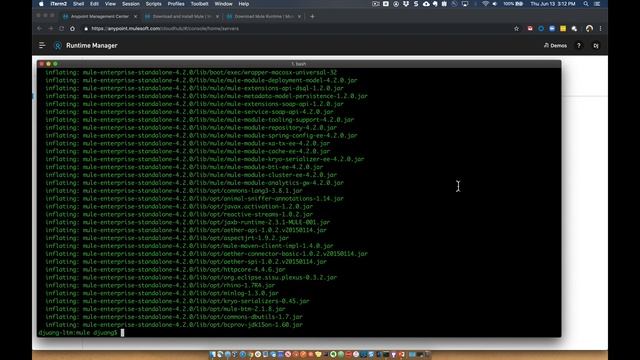640x360 pixels.
Task: Click the red browser extension icon
Action: pyautogui.click(x=530, y=29)
